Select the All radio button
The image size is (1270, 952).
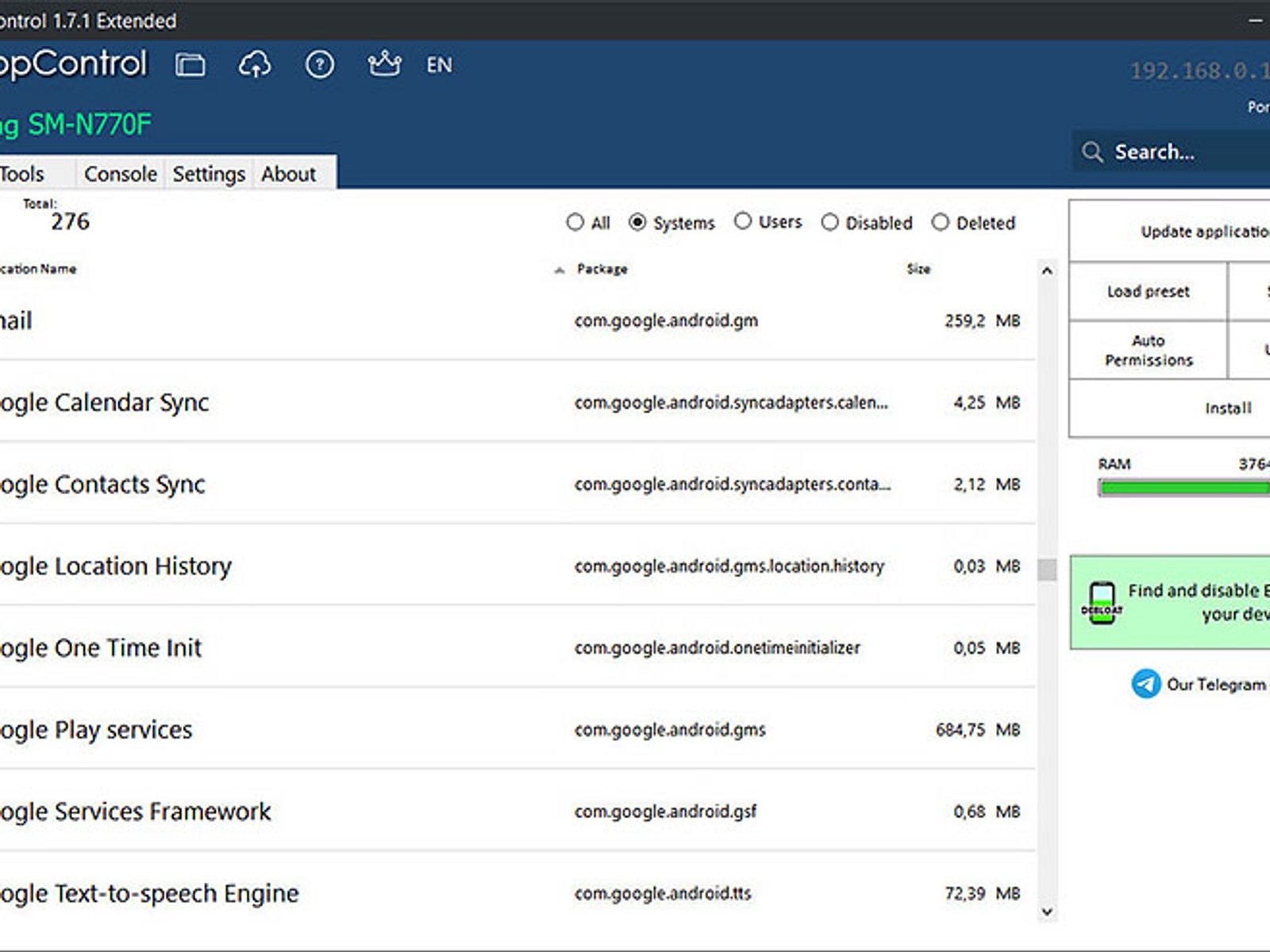coord(575,222)
